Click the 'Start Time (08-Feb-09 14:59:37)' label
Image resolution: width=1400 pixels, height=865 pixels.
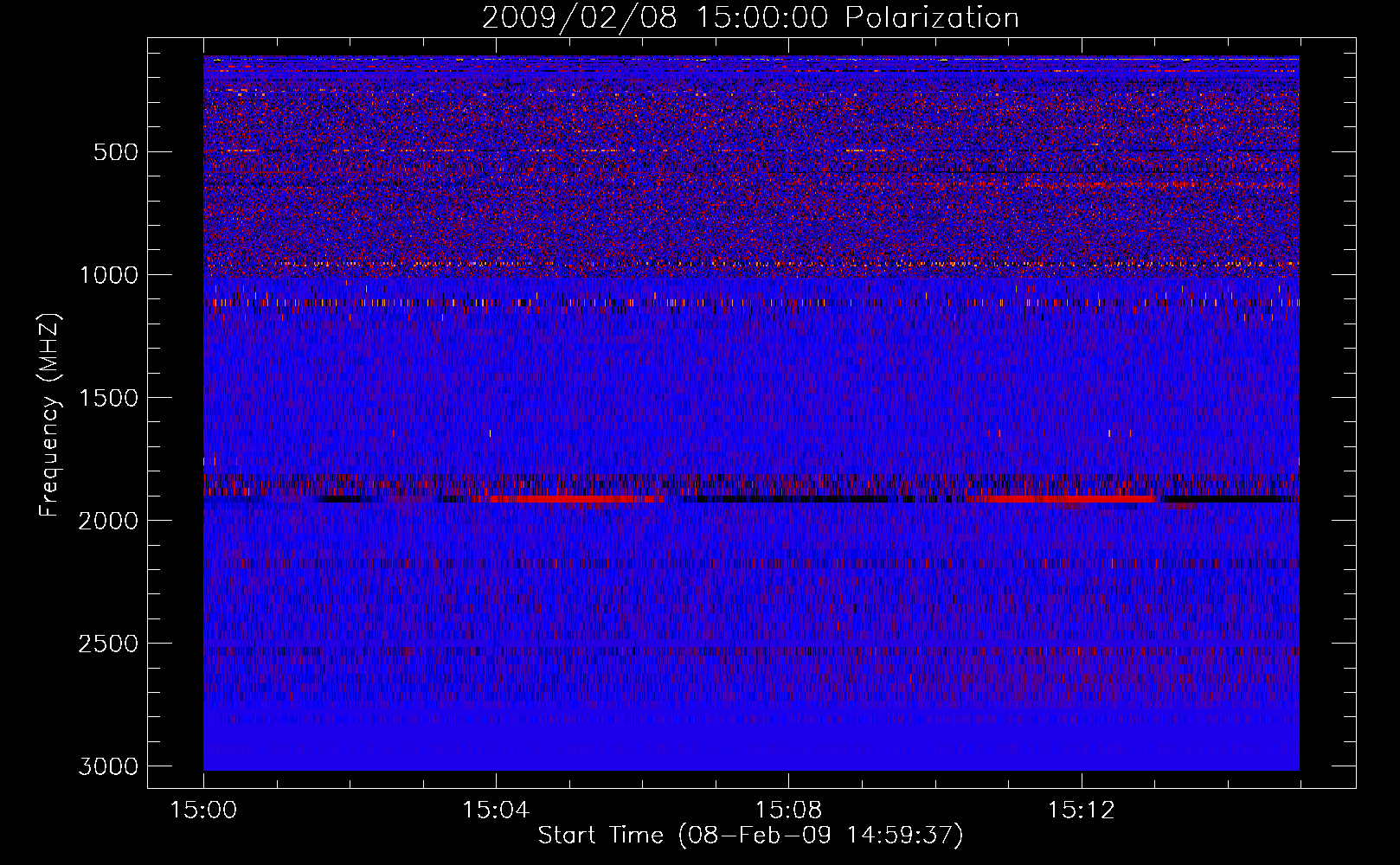click(x=750, y=836)
